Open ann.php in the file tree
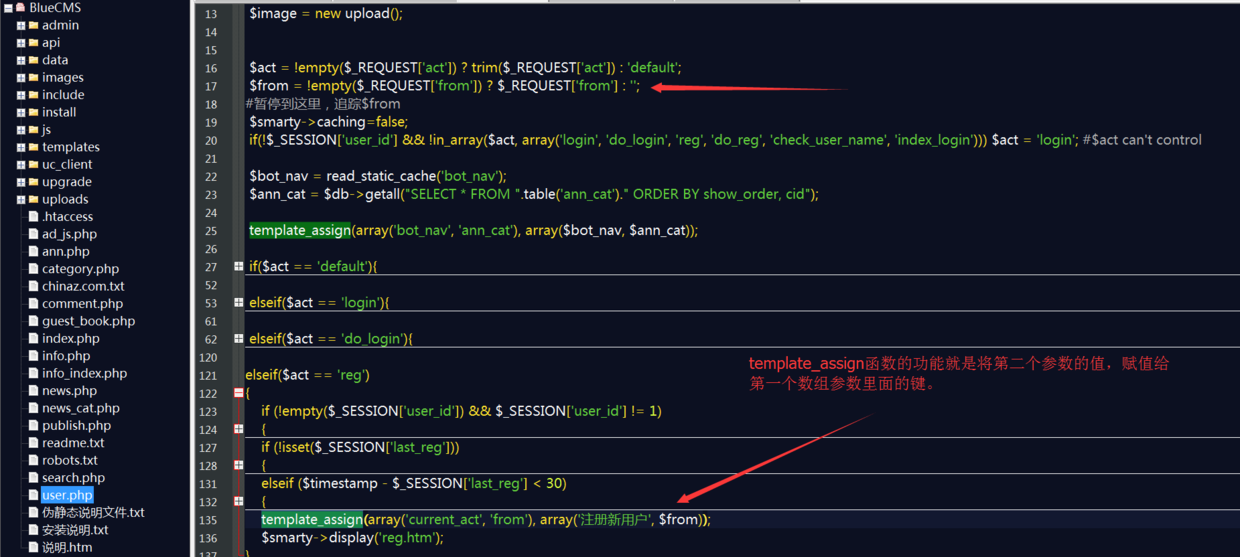Image resolution: width=1240 pixels, height=557 pixels. pos(65,252)
